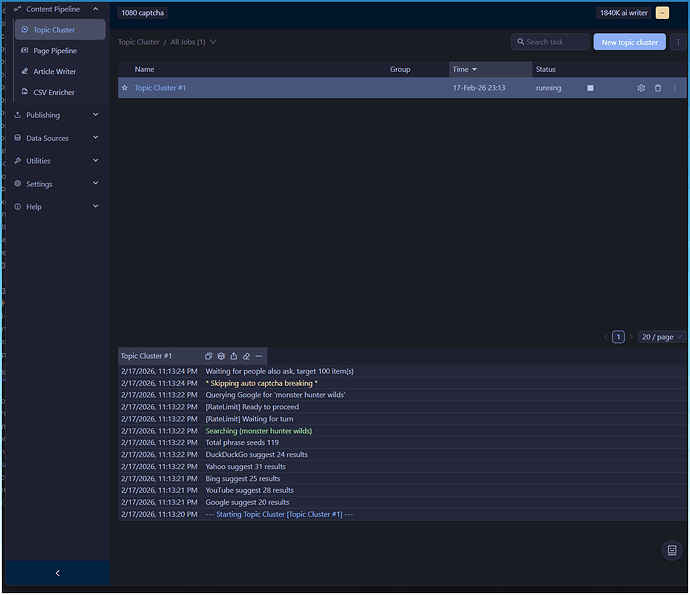Delete Topic Cluster #1 using the trash icon
The width and height of the screenshot is (690, 595).
[658, 88]
